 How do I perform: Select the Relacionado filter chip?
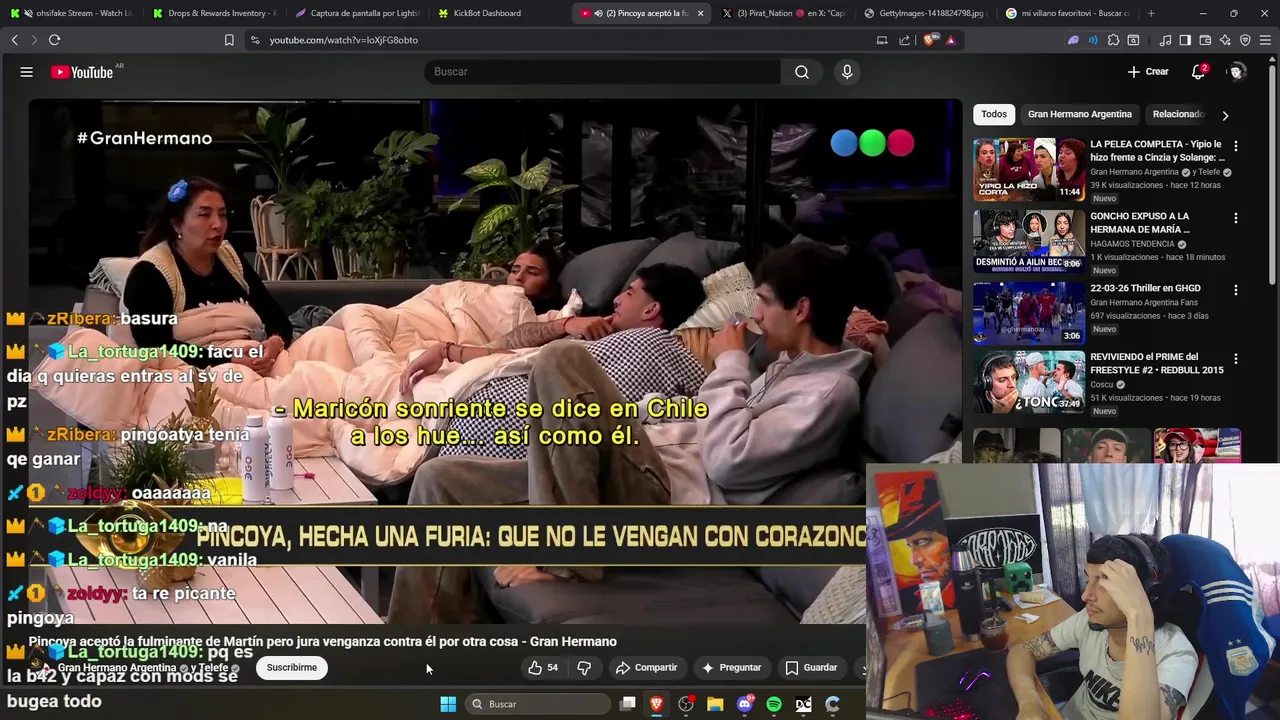point(1178,114)
